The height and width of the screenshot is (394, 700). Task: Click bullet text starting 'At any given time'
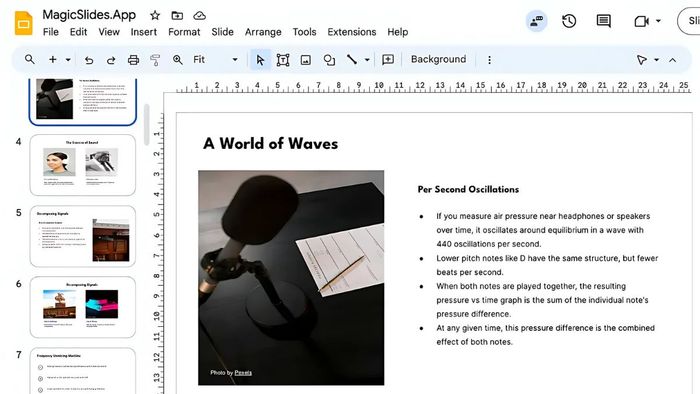(x=546, y=335)
